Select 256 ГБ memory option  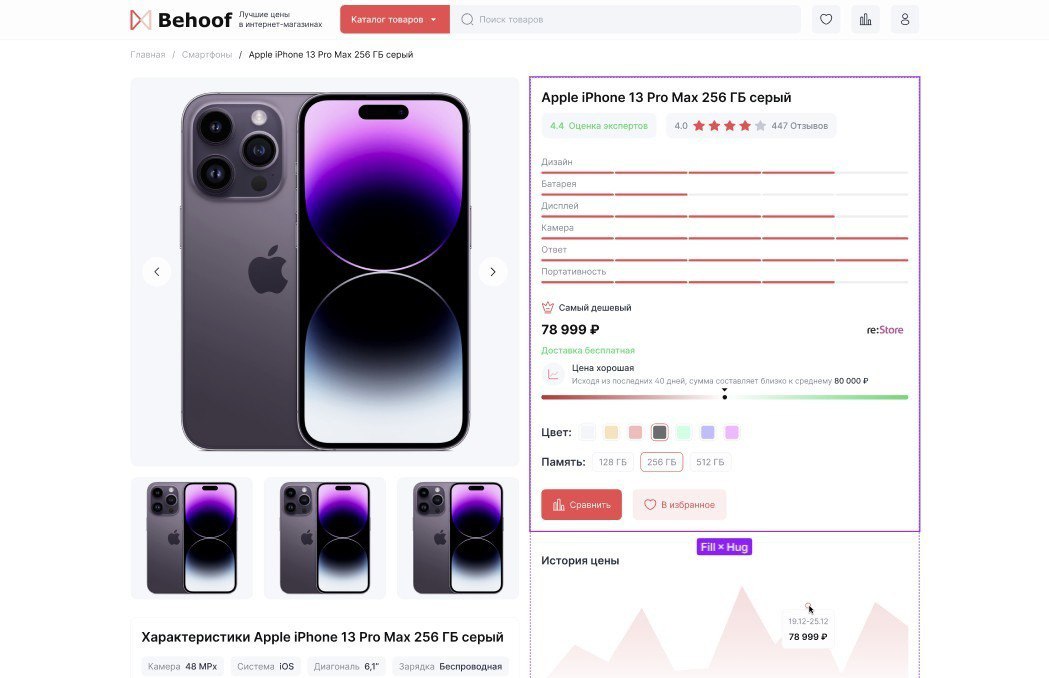click(662, 462)
